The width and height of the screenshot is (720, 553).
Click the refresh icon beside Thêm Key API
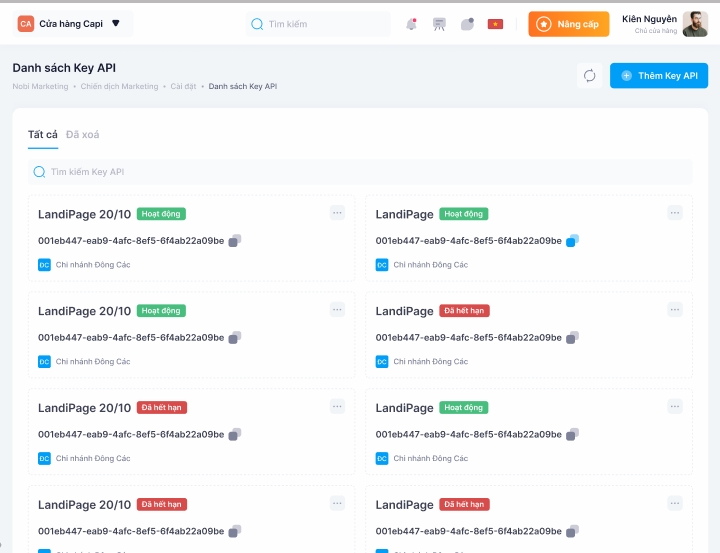[590, 76]
